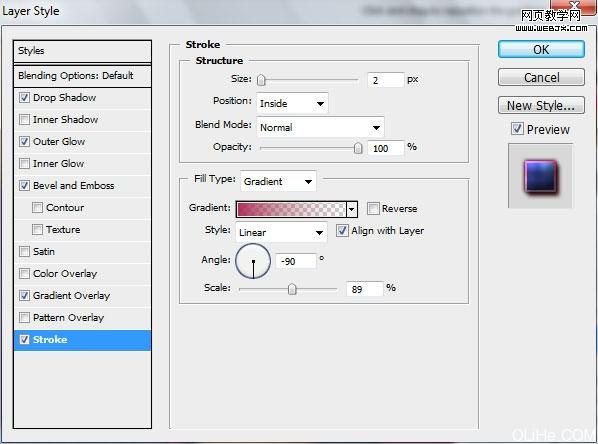Image resolution: width=598 pixels, height=444 pixels.
Task: Open the Blend Mode dropdown set to Normal
Action: point(320,127)
